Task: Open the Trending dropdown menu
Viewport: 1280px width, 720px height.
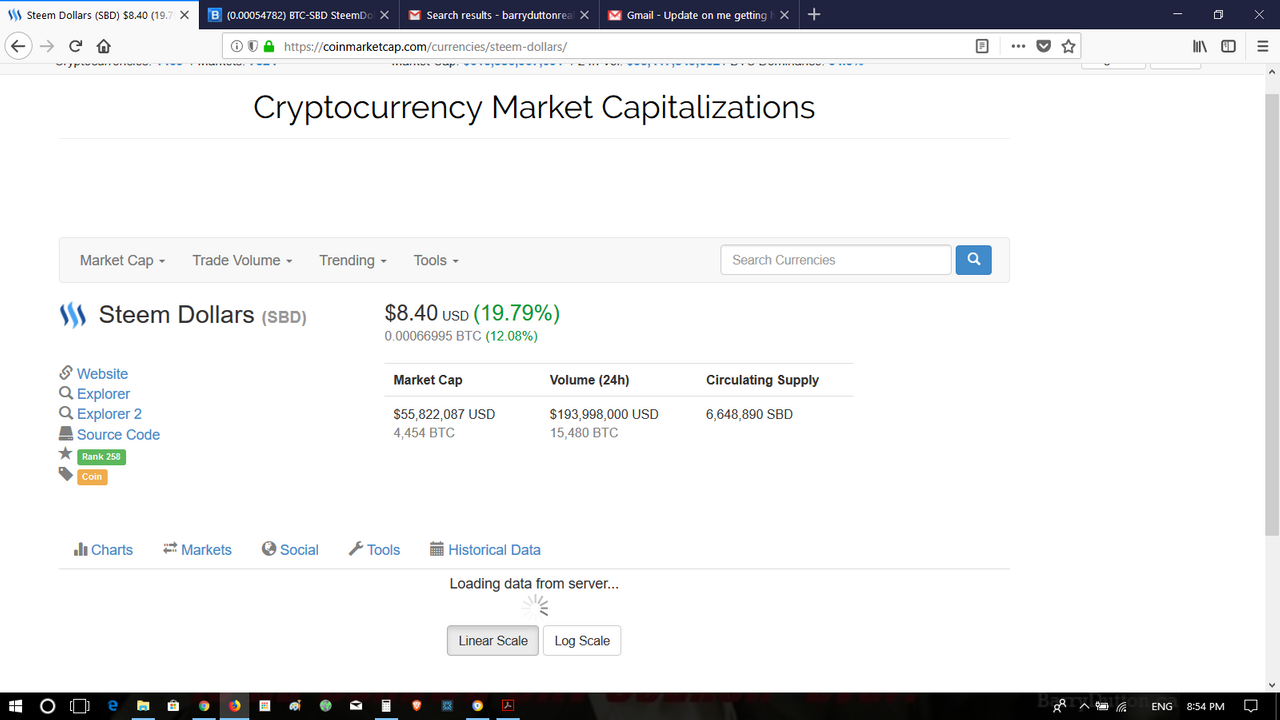Action: click(353, 260)
